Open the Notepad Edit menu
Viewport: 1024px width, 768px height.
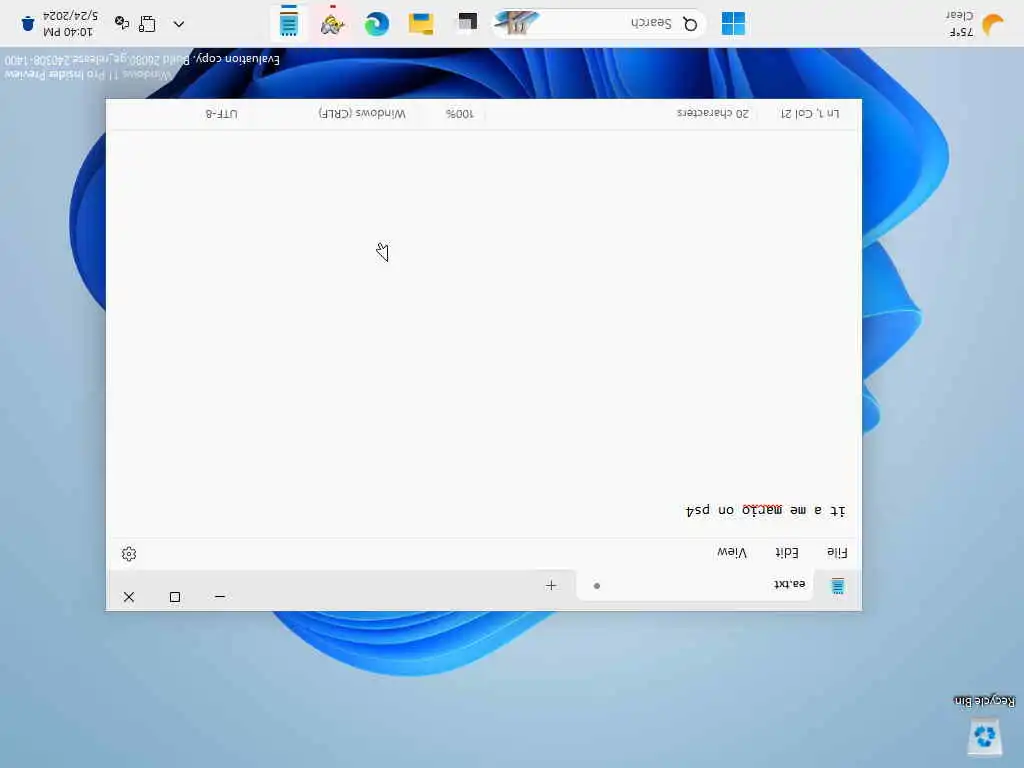[786, 552]
